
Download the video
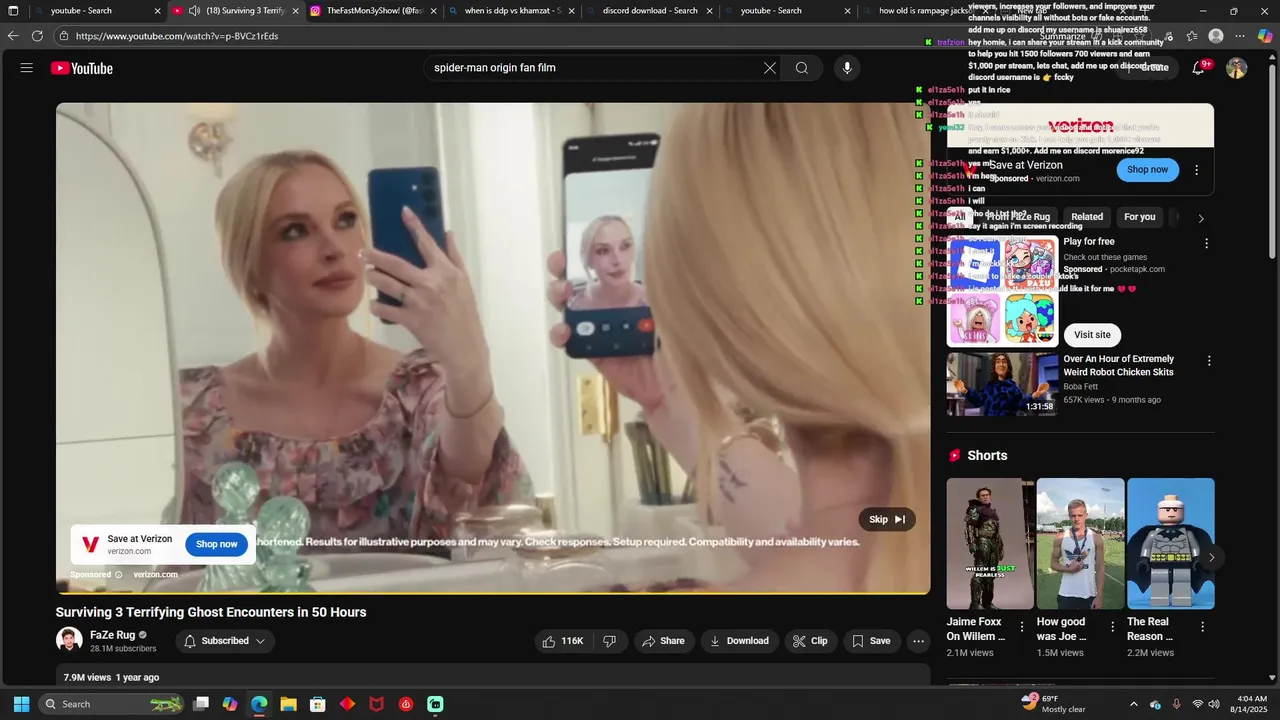(x=740, y=641)
